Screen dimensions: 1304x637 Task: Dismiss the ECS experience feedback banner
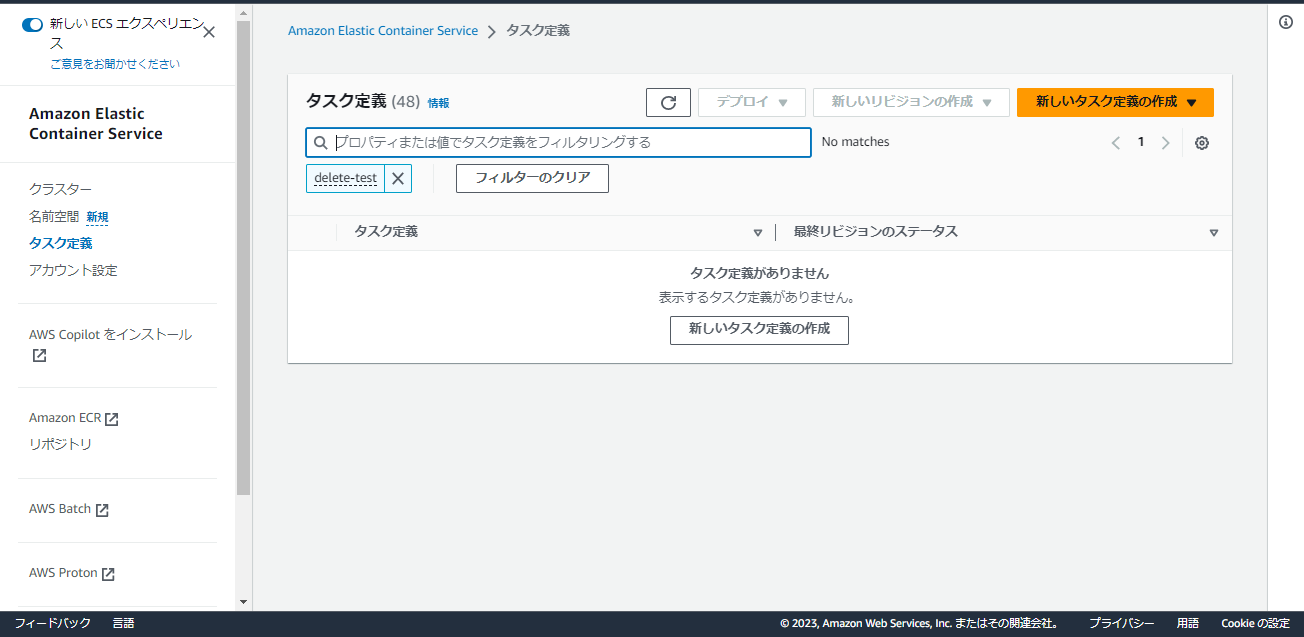click(x=208, y=31)
